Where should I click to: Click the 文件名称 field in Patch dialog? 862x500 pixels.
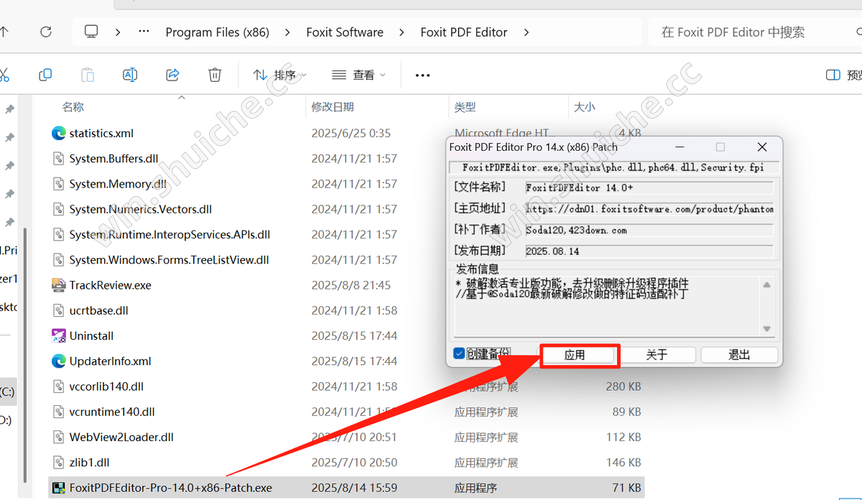pos(649,188)
